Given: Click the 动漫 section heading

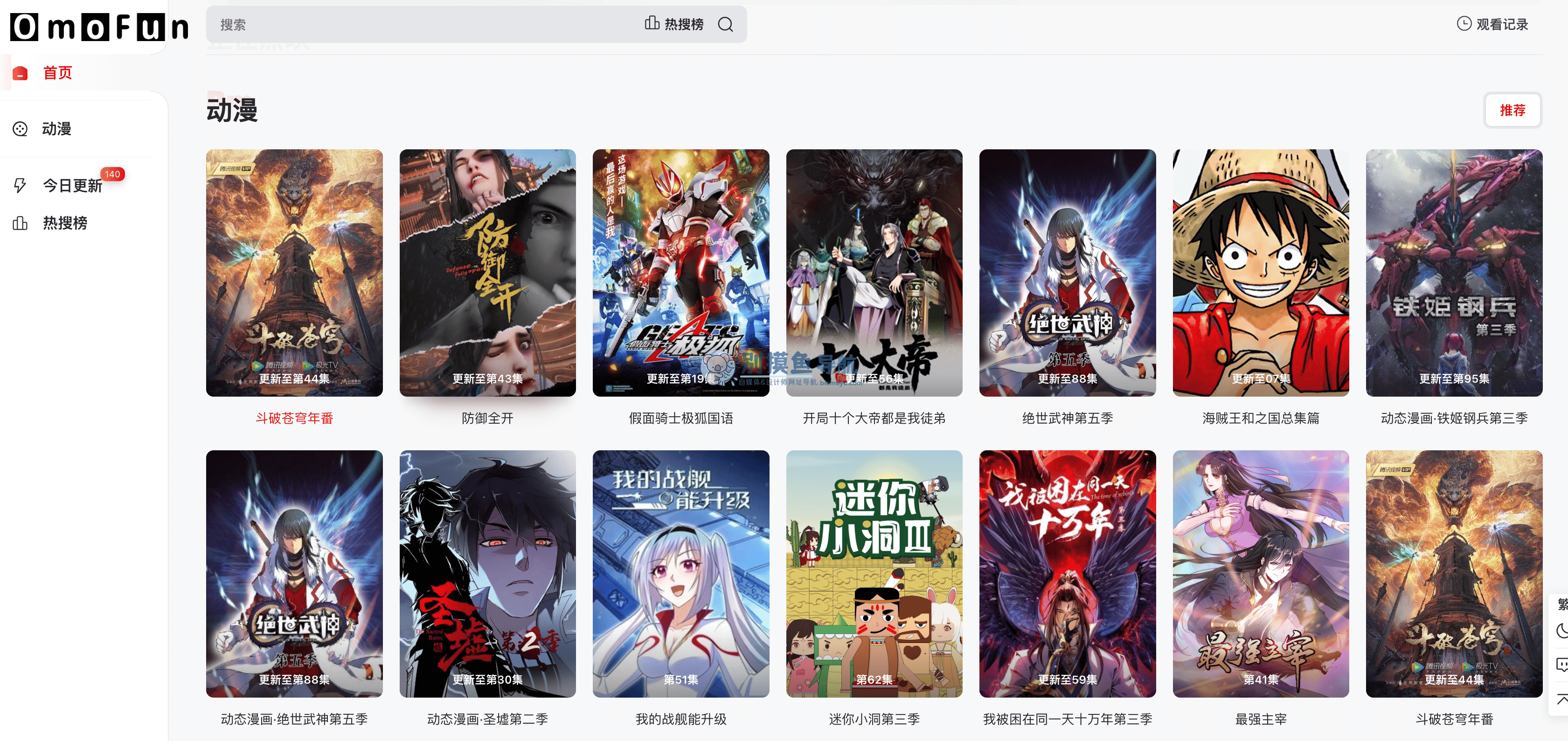Looking at the screenshot, I should [x=232, y=111].
